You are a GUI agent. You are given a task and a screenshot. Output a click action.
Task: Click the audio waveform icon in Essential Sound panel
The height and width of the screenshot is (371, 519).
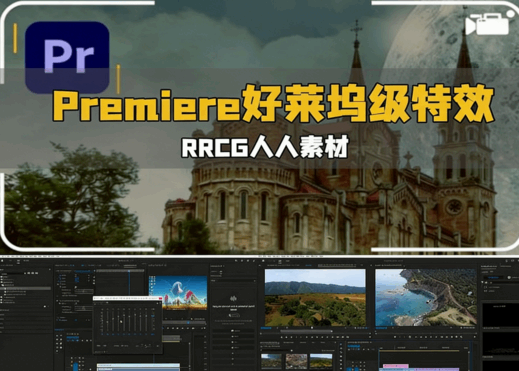point(233,298)
